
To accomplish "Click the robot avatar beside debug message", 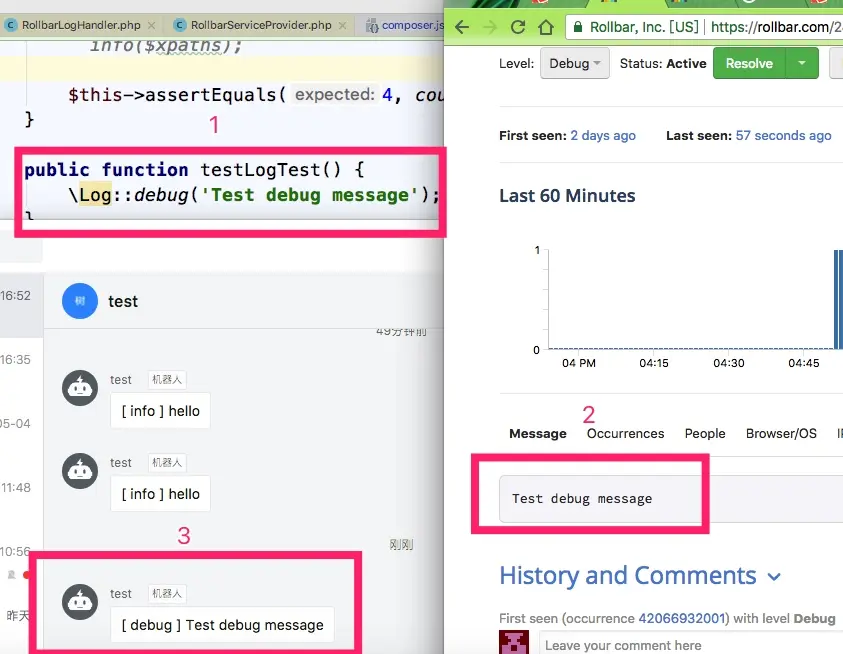I will [80, 601].
